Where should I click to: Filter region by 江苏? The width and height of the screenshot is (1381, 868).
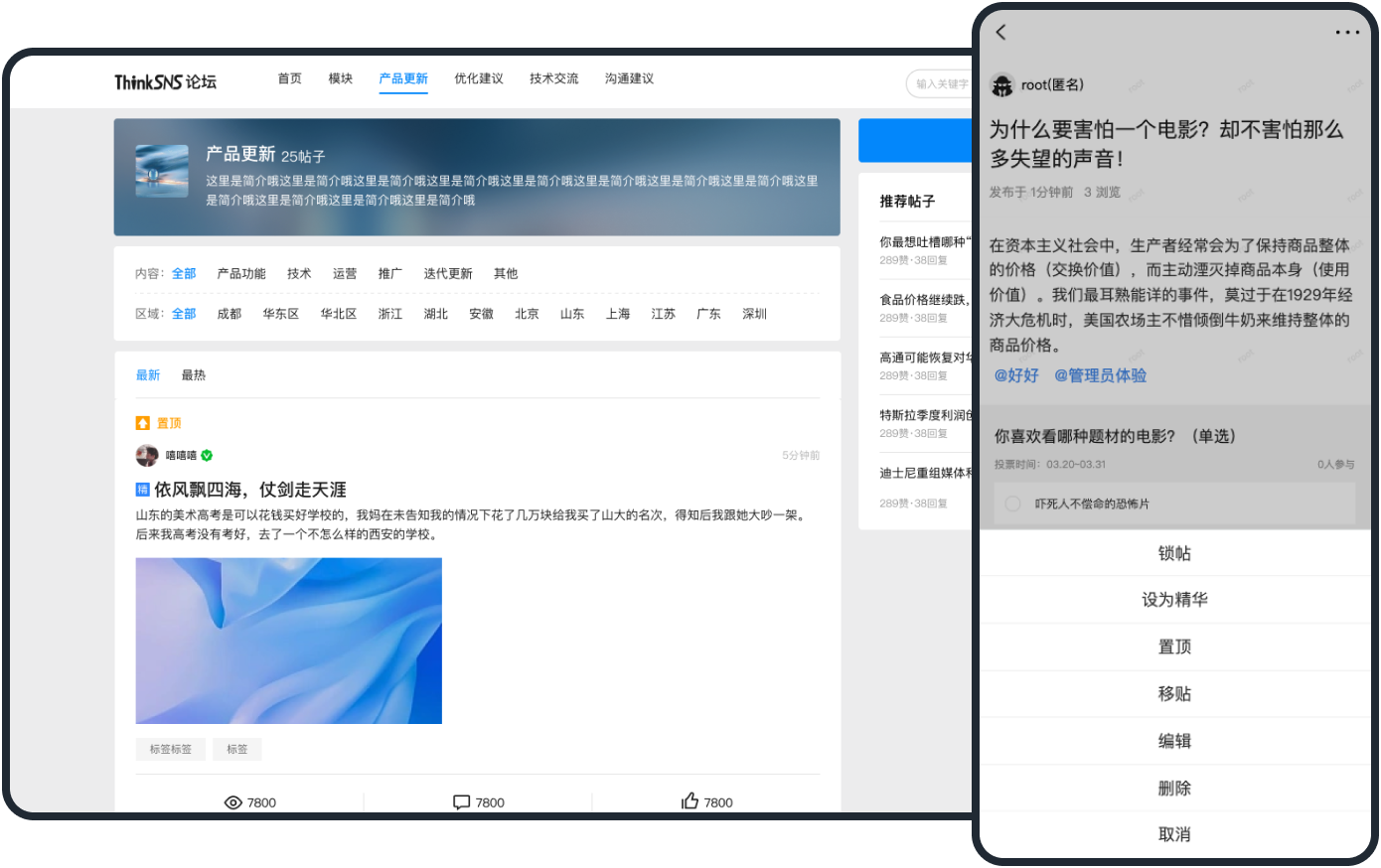[x=664, y=314]
